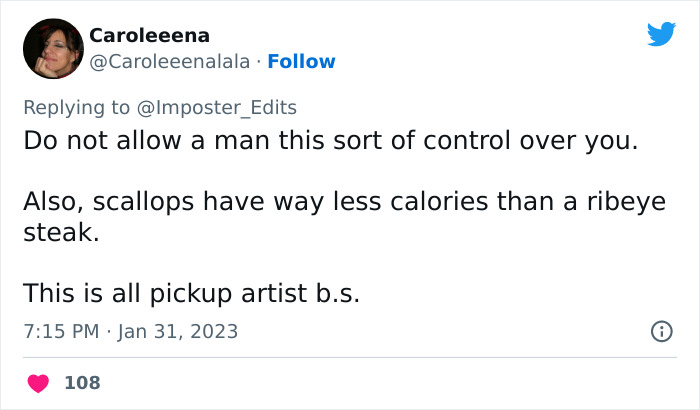Click the Caroleeena display name
This screenshot has width=700, height=410.
click(149, 36)
